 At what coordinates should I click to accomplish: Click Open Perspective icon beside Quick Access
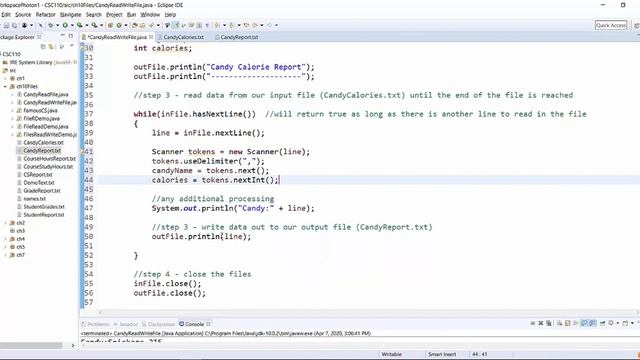(637, 25)
